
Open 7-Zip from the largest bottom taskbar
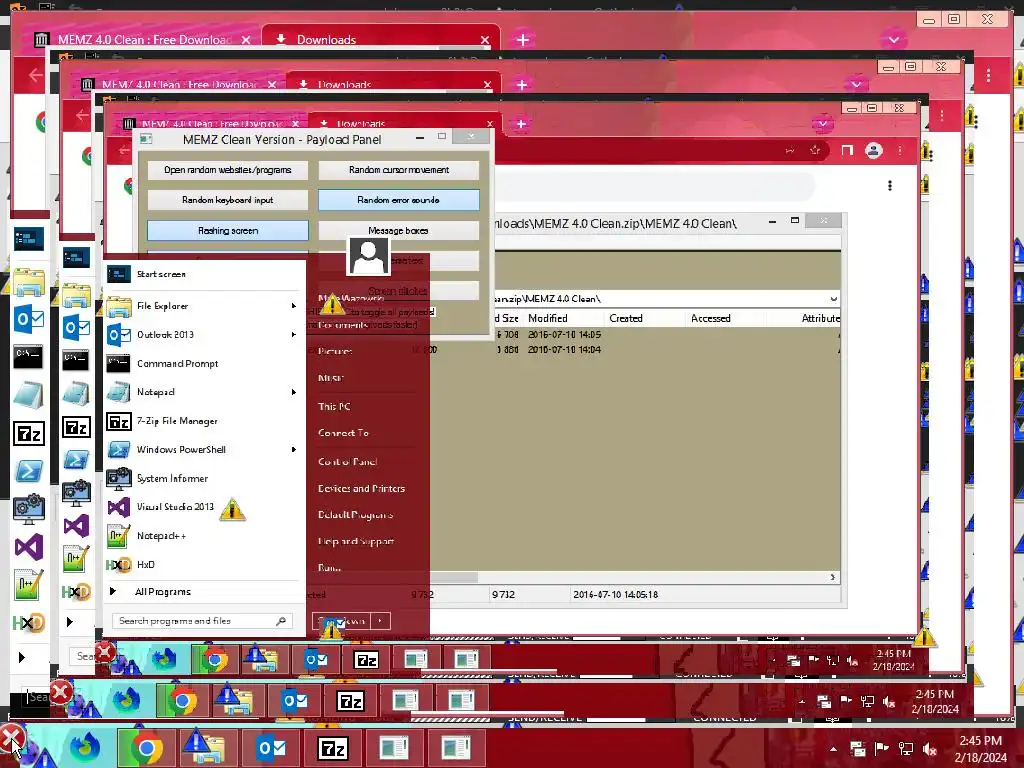(x=332, y=748)
